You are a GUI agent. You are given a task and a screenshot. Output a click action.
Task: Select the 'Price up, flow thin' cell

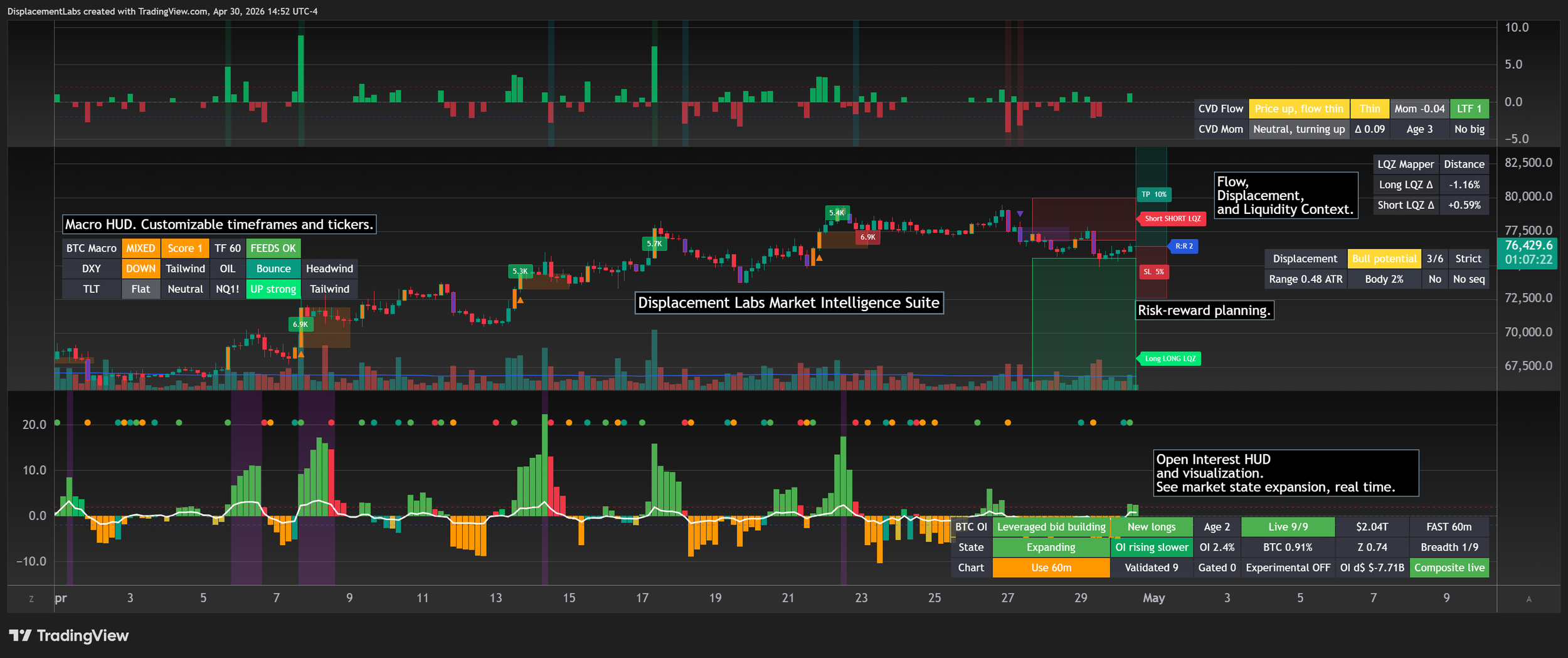1299,109
